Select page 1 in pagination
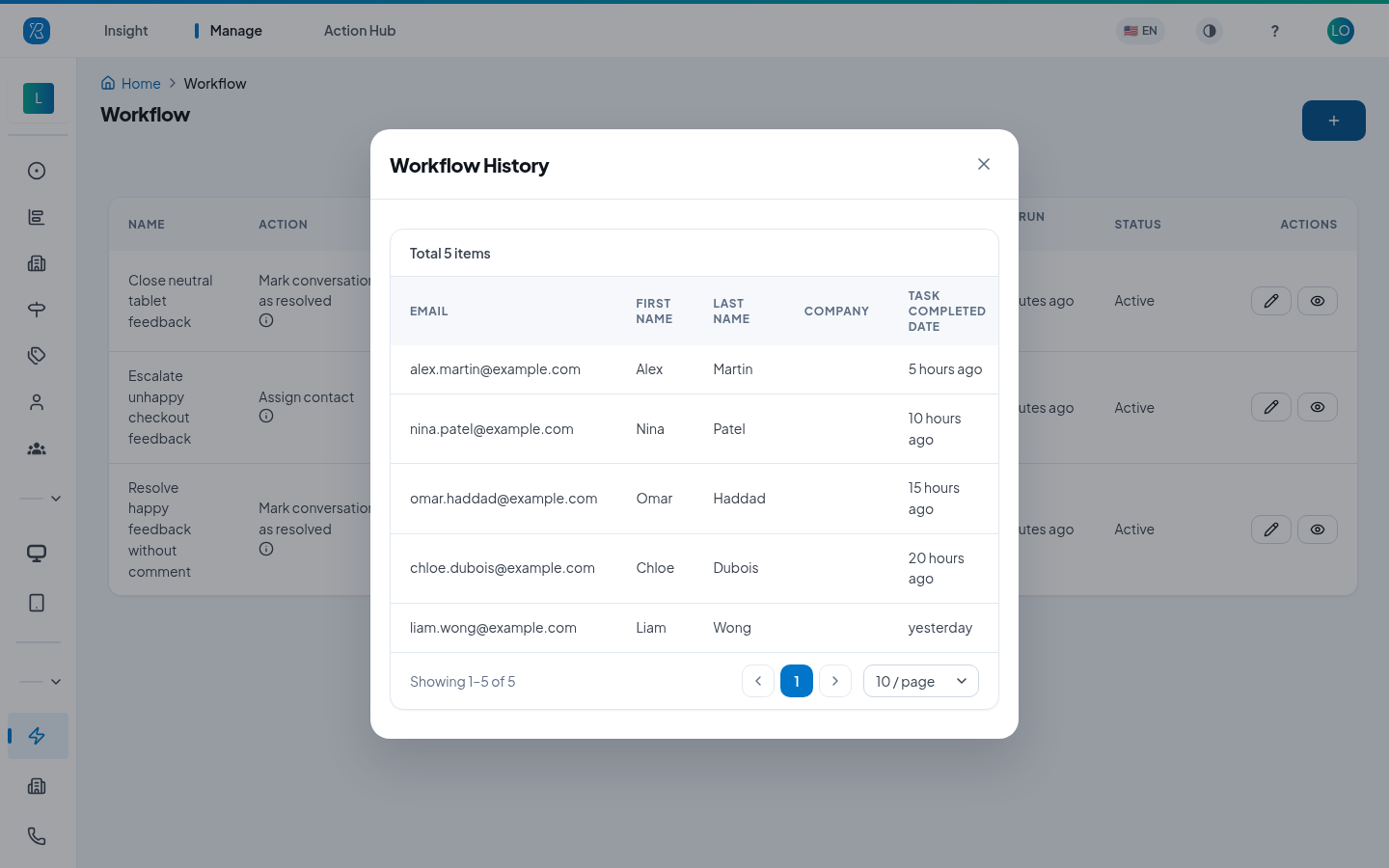1389x868 pixels. point(797,681)
